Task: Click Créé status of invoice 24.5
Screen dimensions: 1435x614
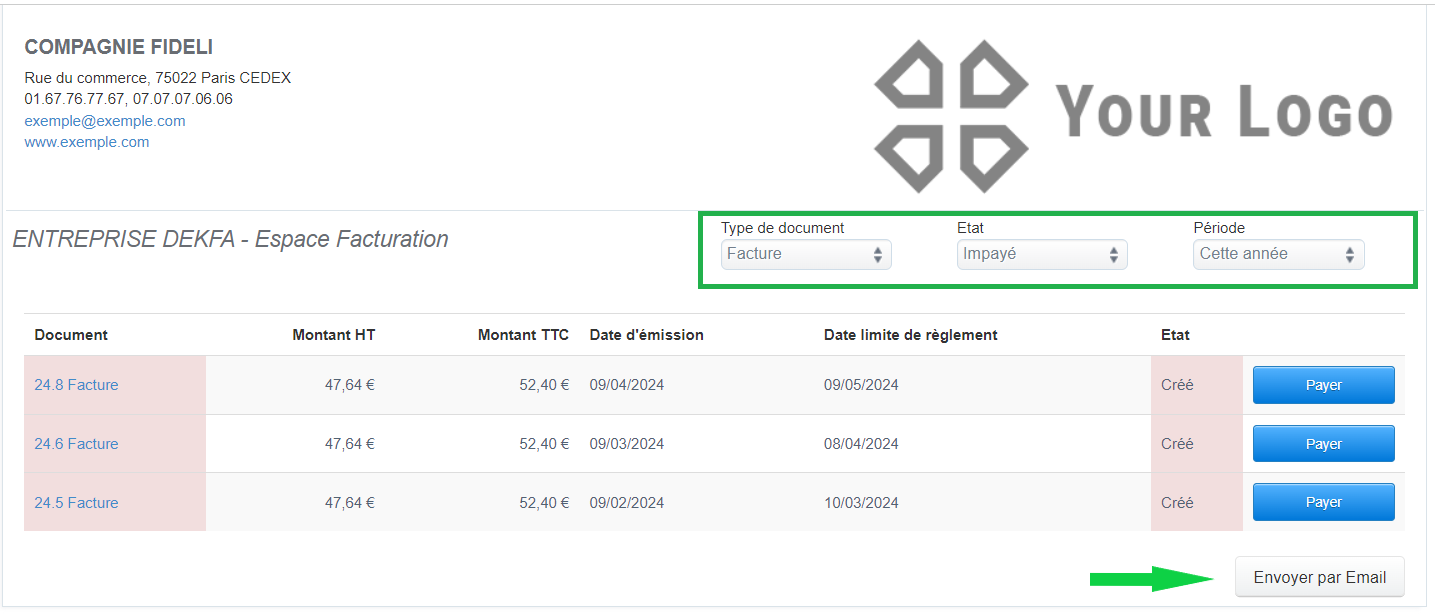Action: 1177,503
